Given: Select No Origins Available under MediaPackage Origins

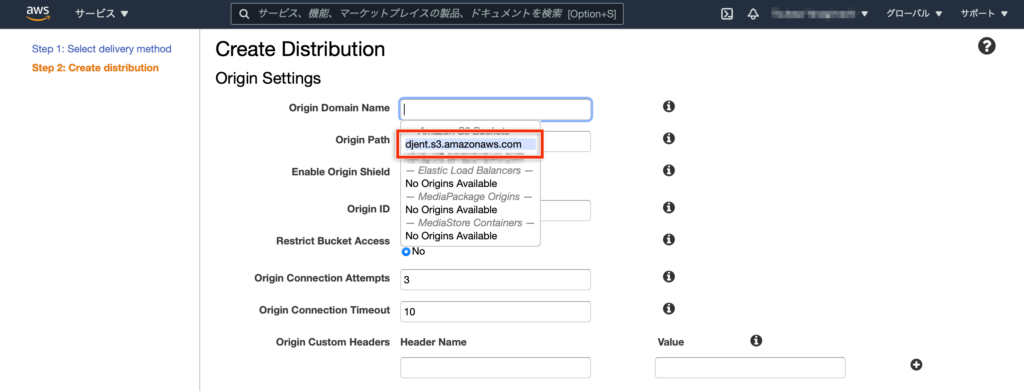Looking at the screenshot, I should [x=451, y=210].
